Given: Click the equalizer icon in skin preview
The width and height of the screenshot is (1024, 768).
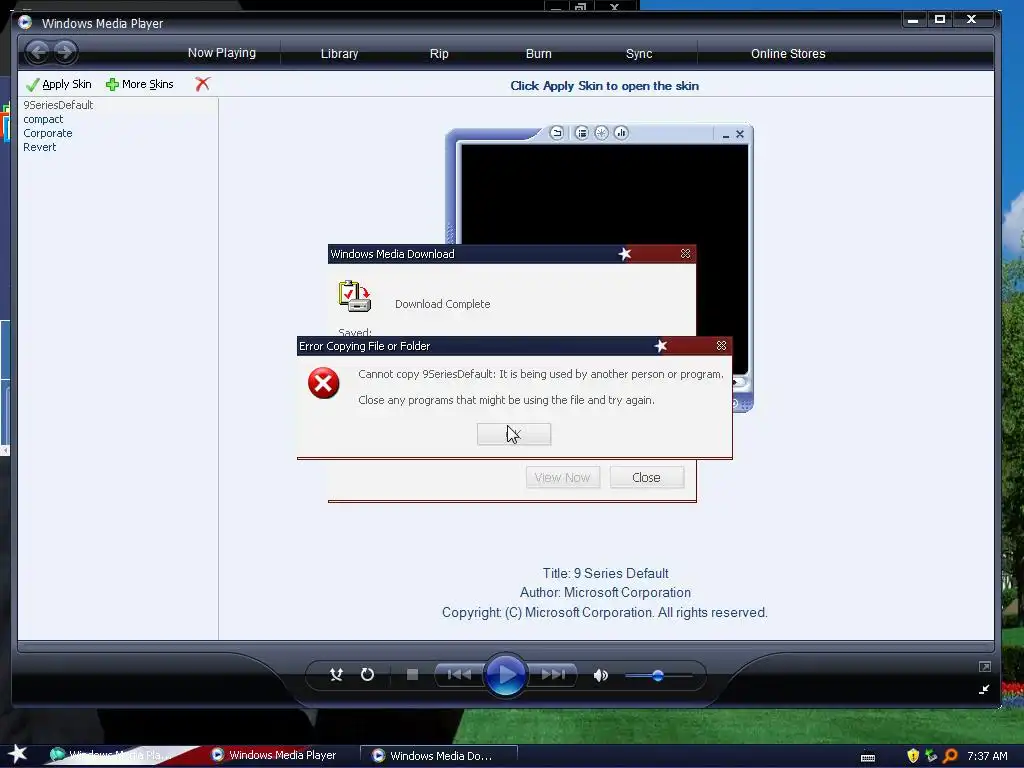Looking at the screenshot, I should pos(620,133).
